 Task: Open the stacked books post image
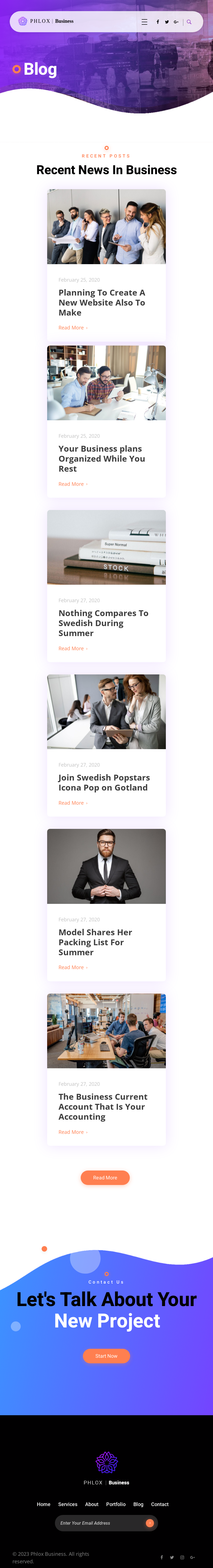coord(106,547)
